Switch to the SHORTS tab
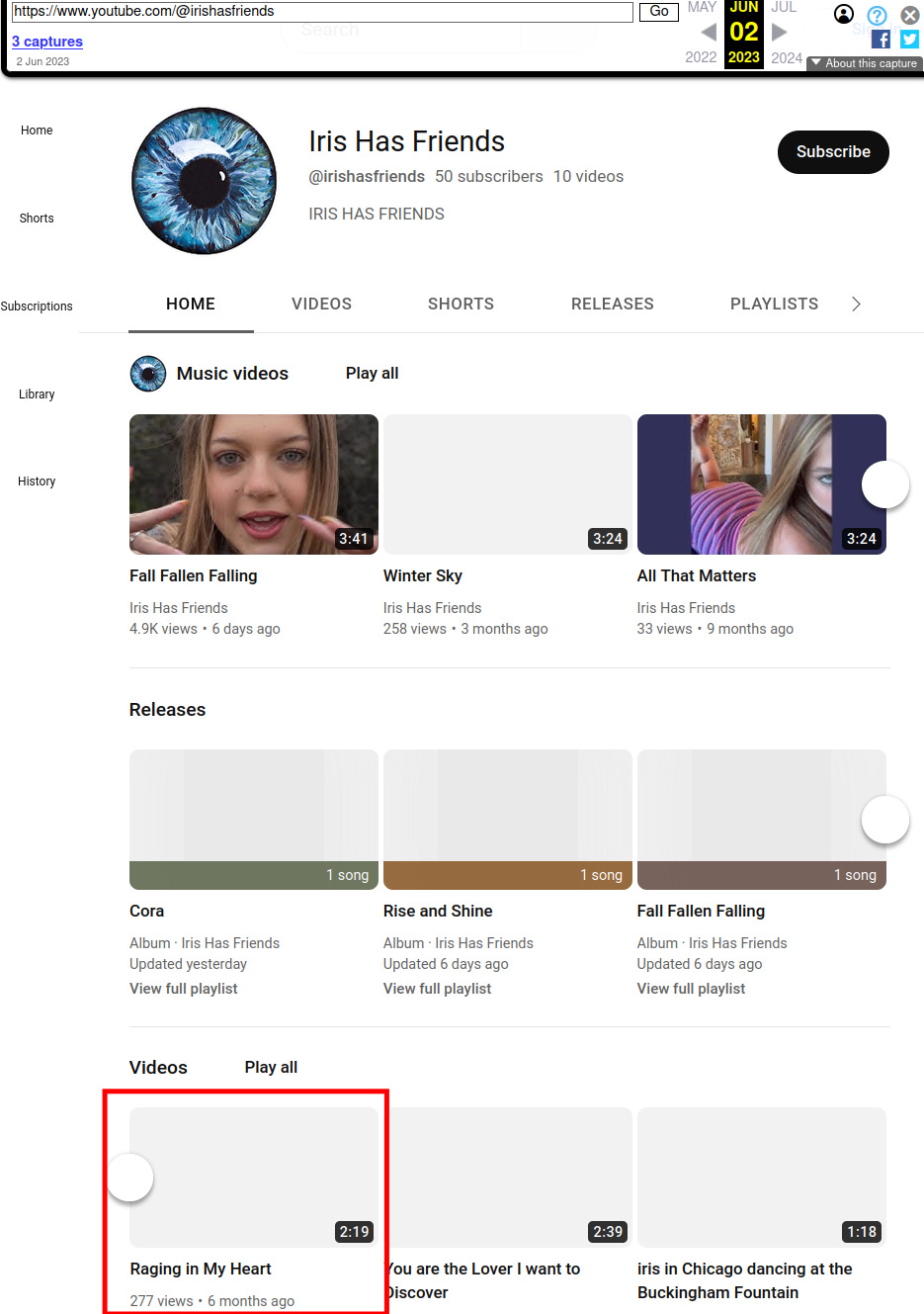Image resolution: width=924 pixels, height=1314 pixels. pyautogui.click(x=461, y=304)
